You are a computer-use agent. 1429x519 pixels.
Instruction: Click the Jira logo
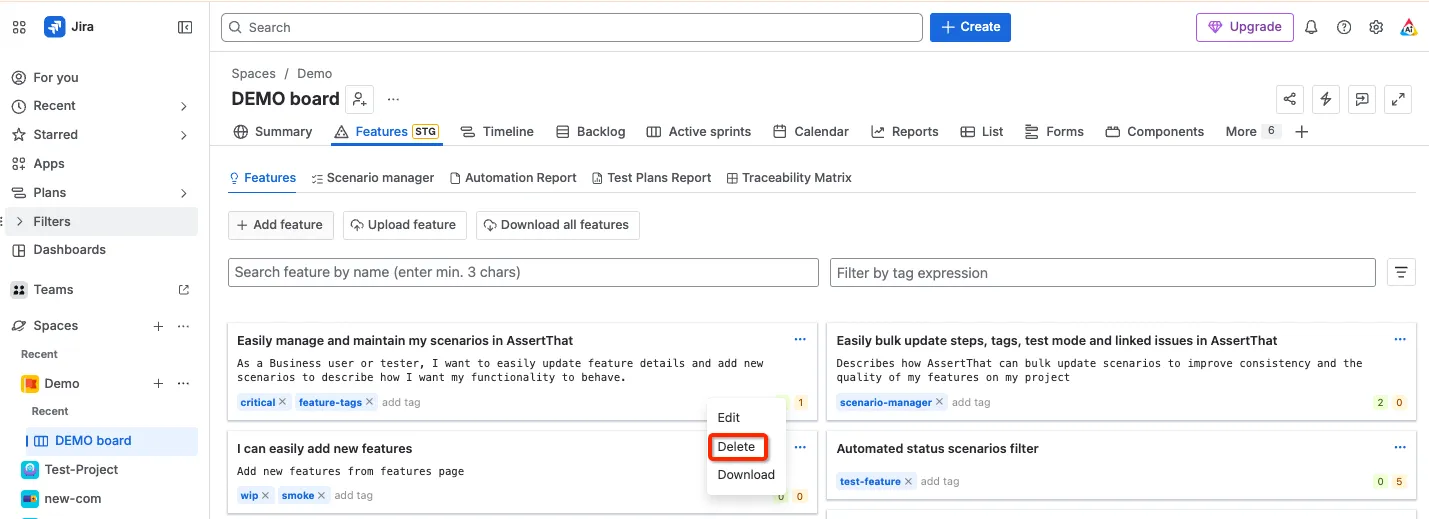(x=54, y=27)
